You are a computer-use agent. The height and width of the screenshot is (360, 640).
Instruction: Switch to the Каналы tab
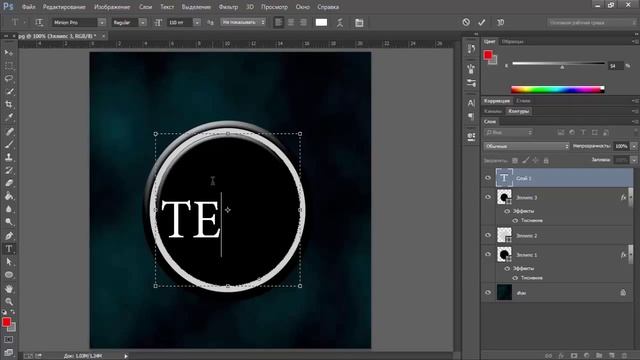[493, 111]
